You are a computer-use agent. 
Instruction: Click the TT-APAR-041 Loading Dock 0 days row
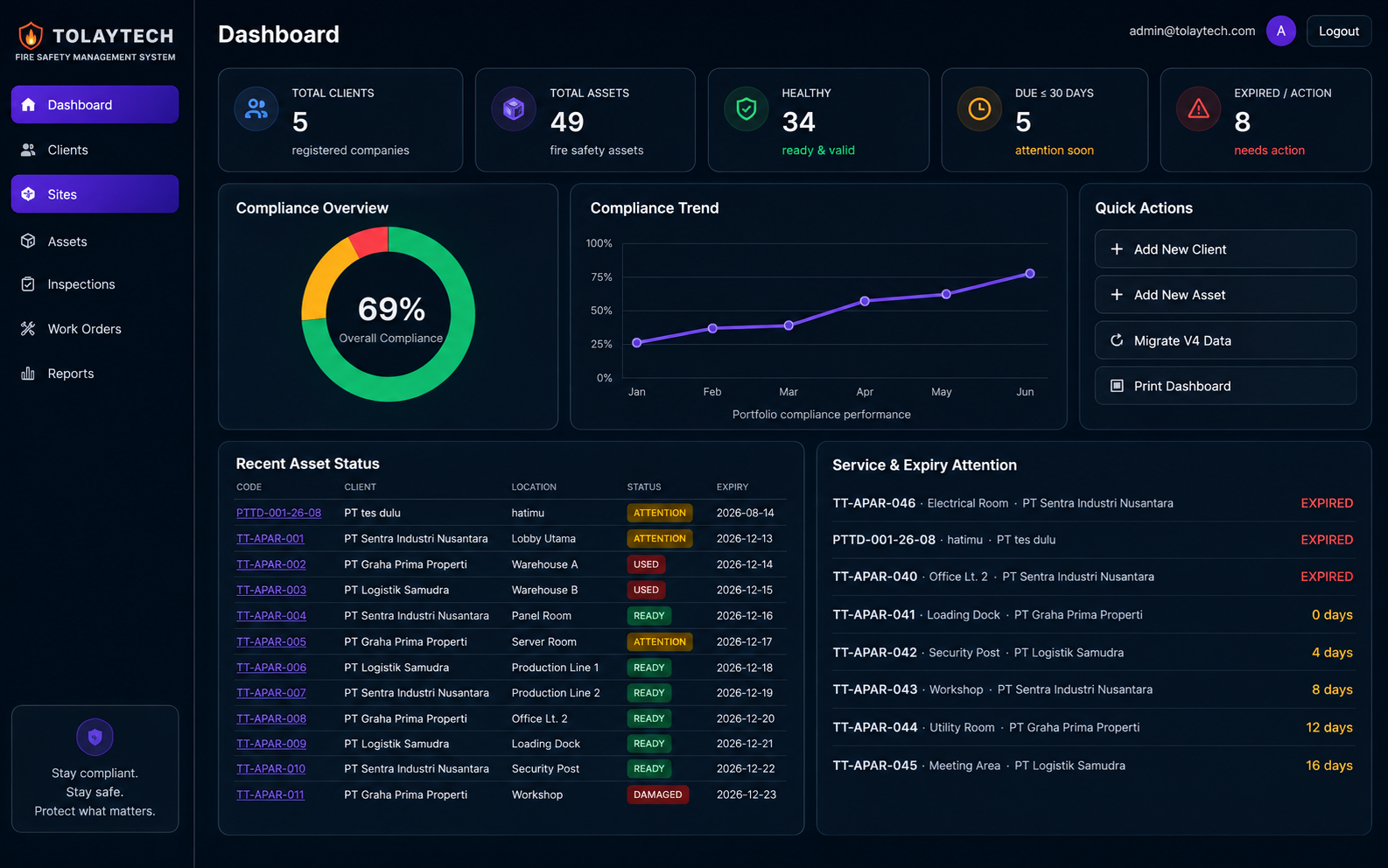[x=1093, y=615]
